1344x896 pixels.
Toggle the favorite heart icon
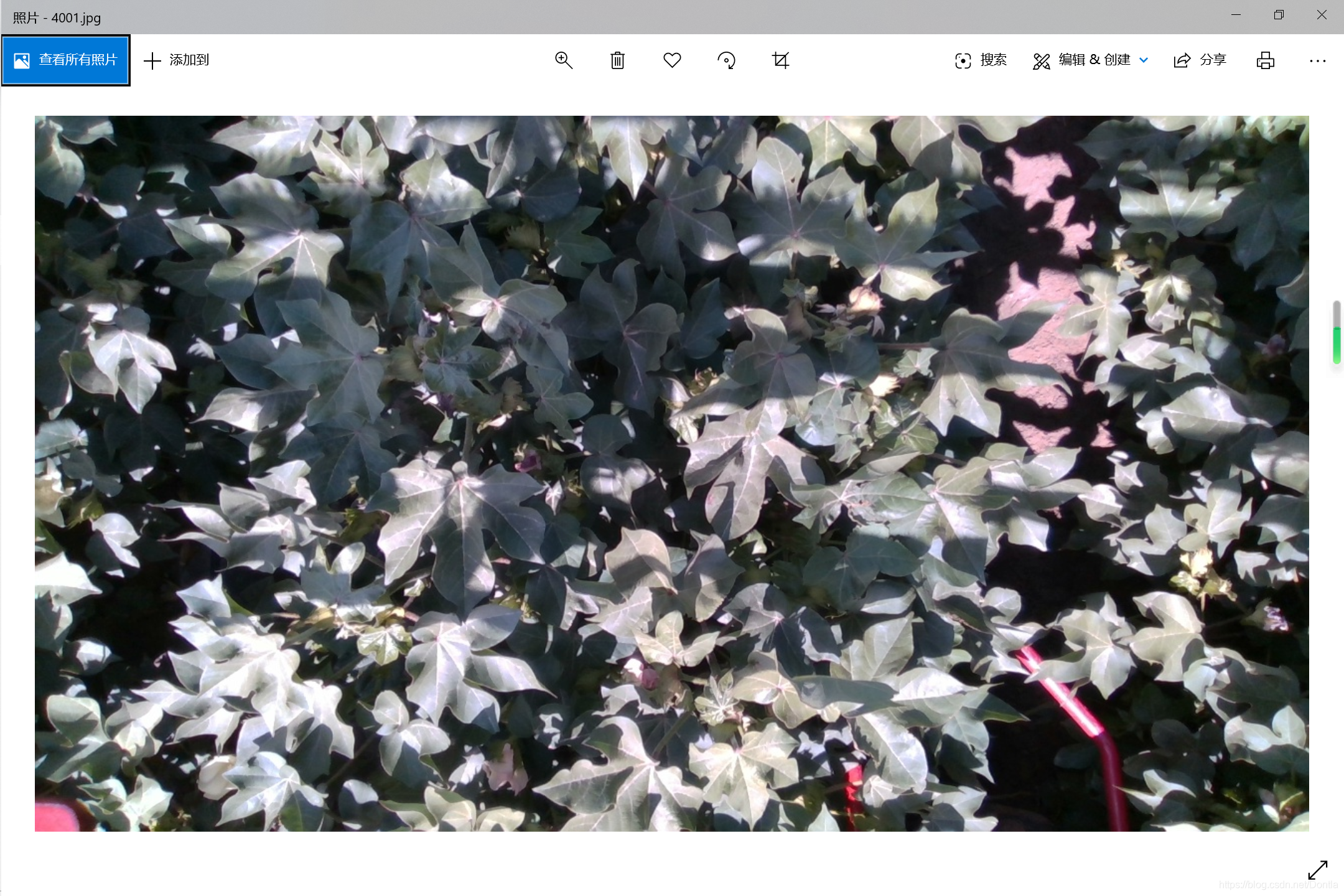tap(672, 60)
